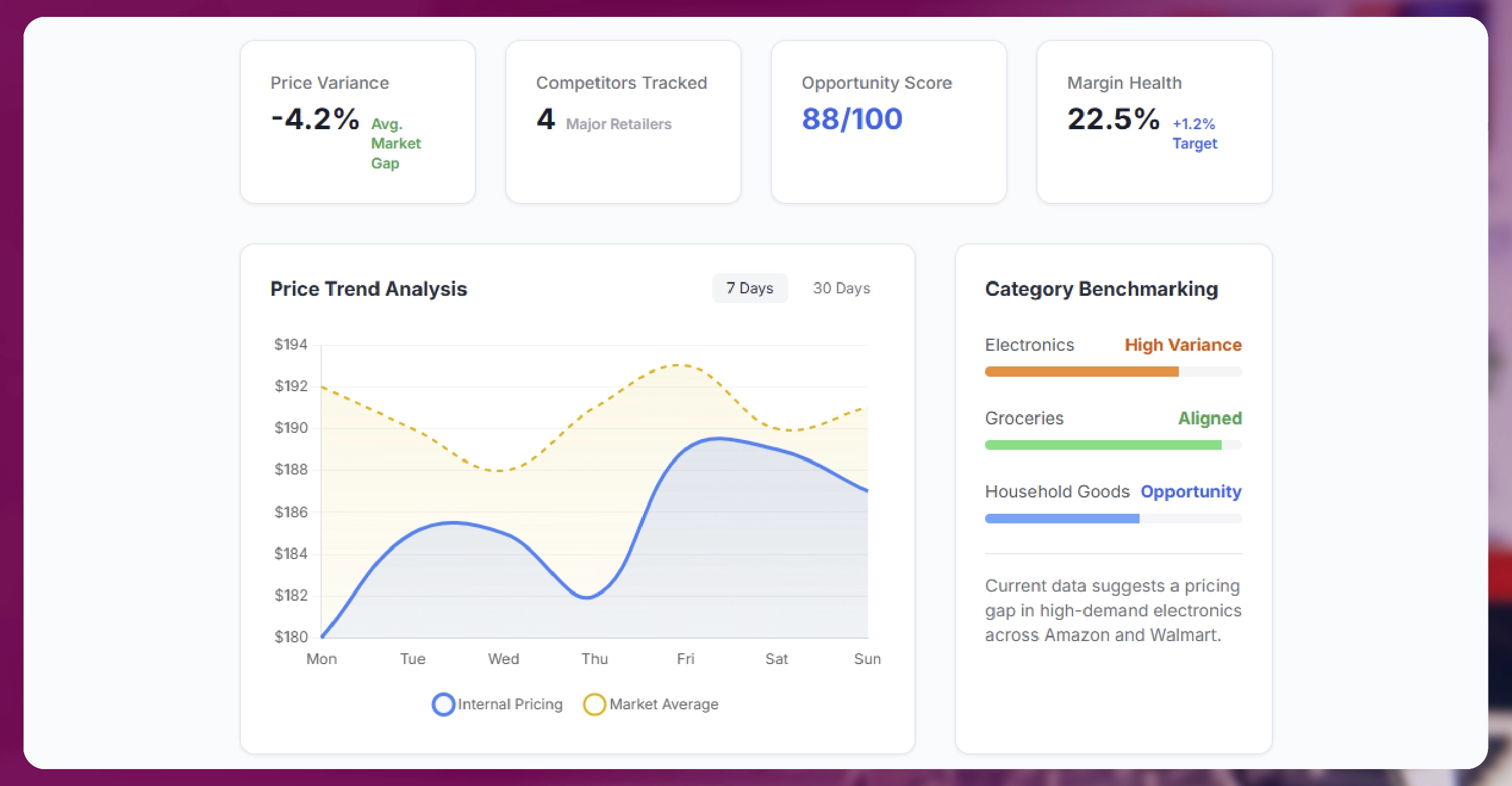The image size is (1512, 786).
Task: Click the Household Goods blue progress bar
Action: [1062, 519]
